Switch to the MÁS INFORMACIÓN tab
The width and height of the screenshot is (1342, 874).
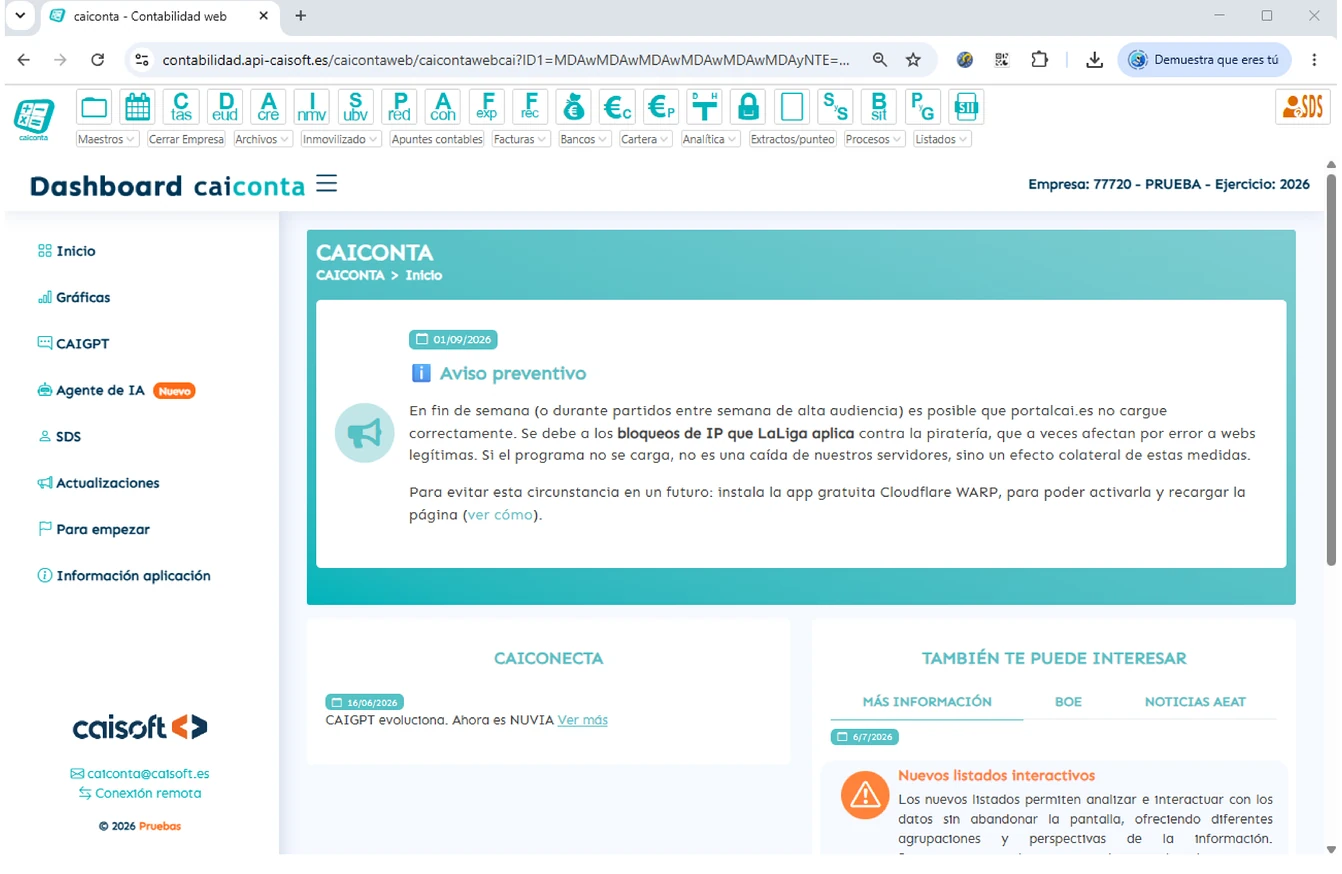pos(927,701)
